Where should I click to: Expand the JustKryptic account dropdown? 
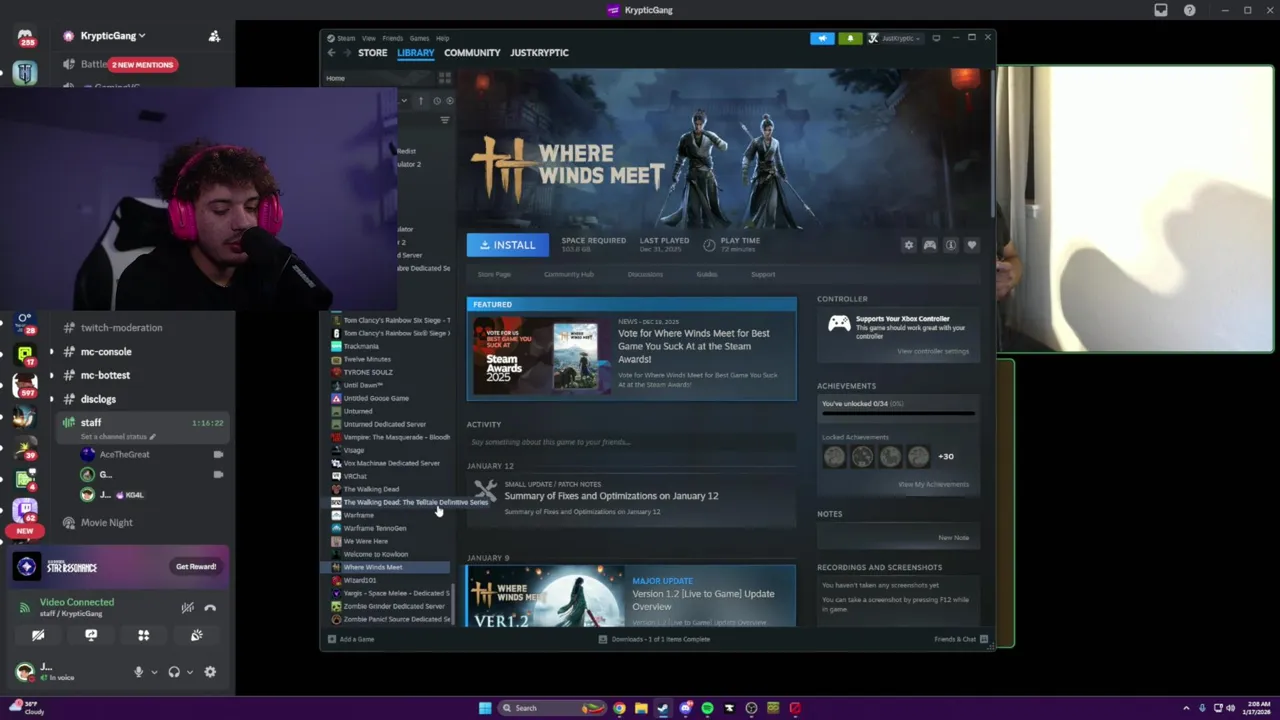pyautogui.click(x=895, y=38)
